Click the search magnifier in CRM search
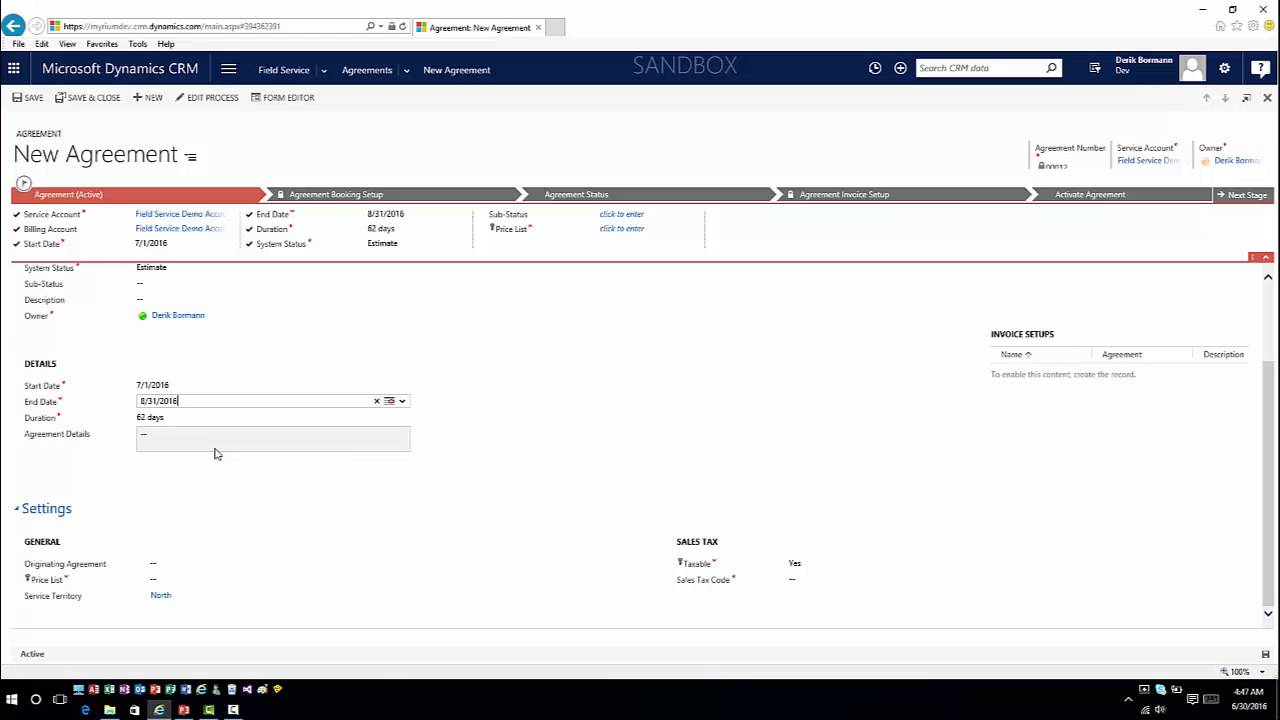 (1051, 68)
